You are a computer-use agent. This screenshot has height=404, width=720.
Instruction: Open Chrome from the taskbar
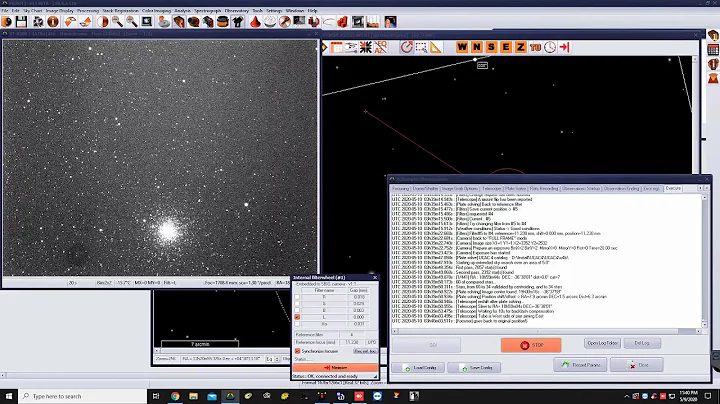click(175, 396)
